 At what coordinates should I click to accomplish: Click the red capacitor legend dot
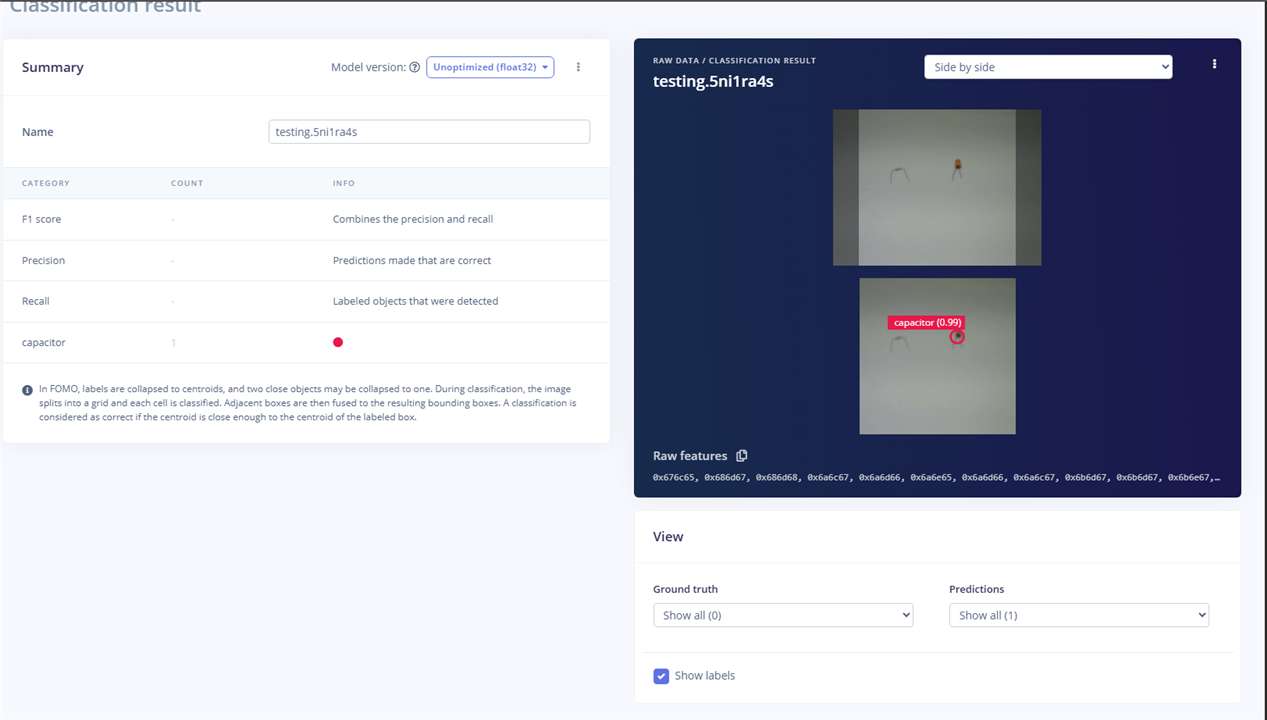[x=338, y=342]
